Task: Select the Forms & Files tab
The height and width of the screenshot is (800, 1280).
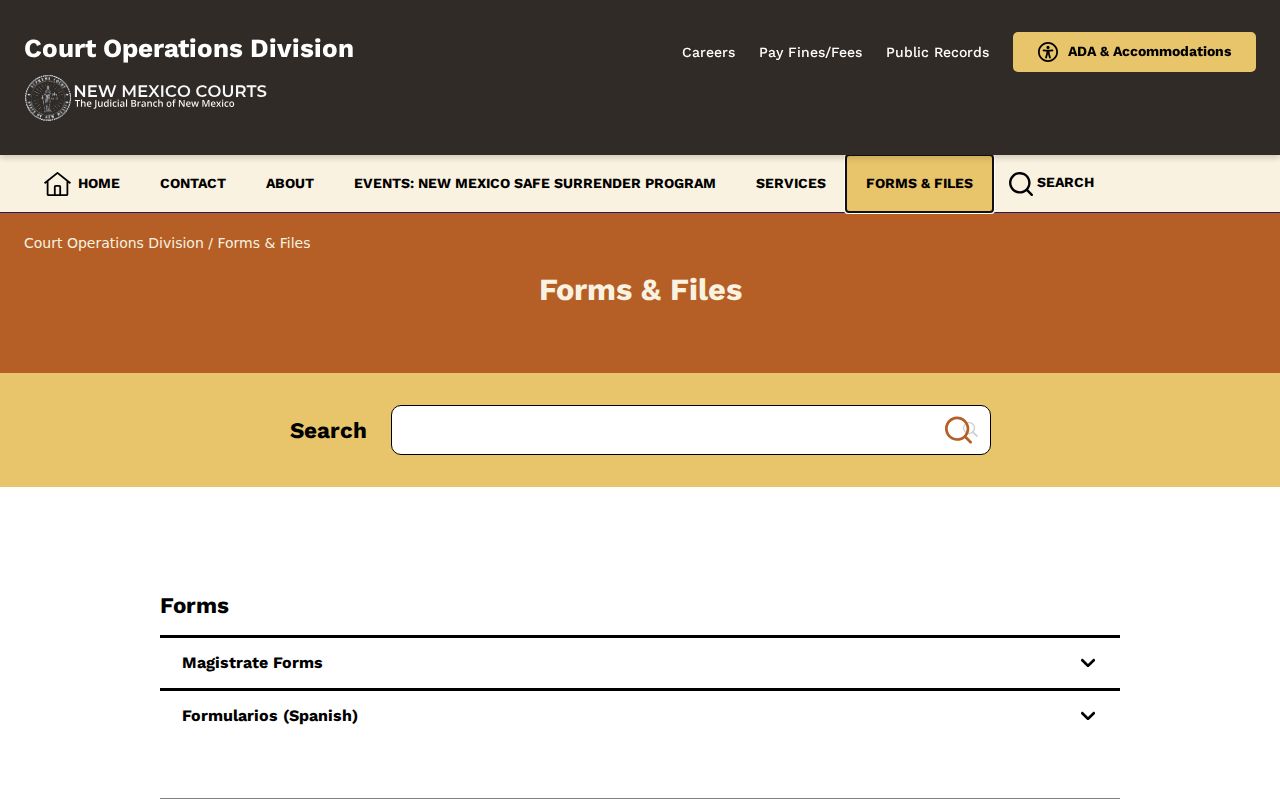Action: [x=919, y=184]
